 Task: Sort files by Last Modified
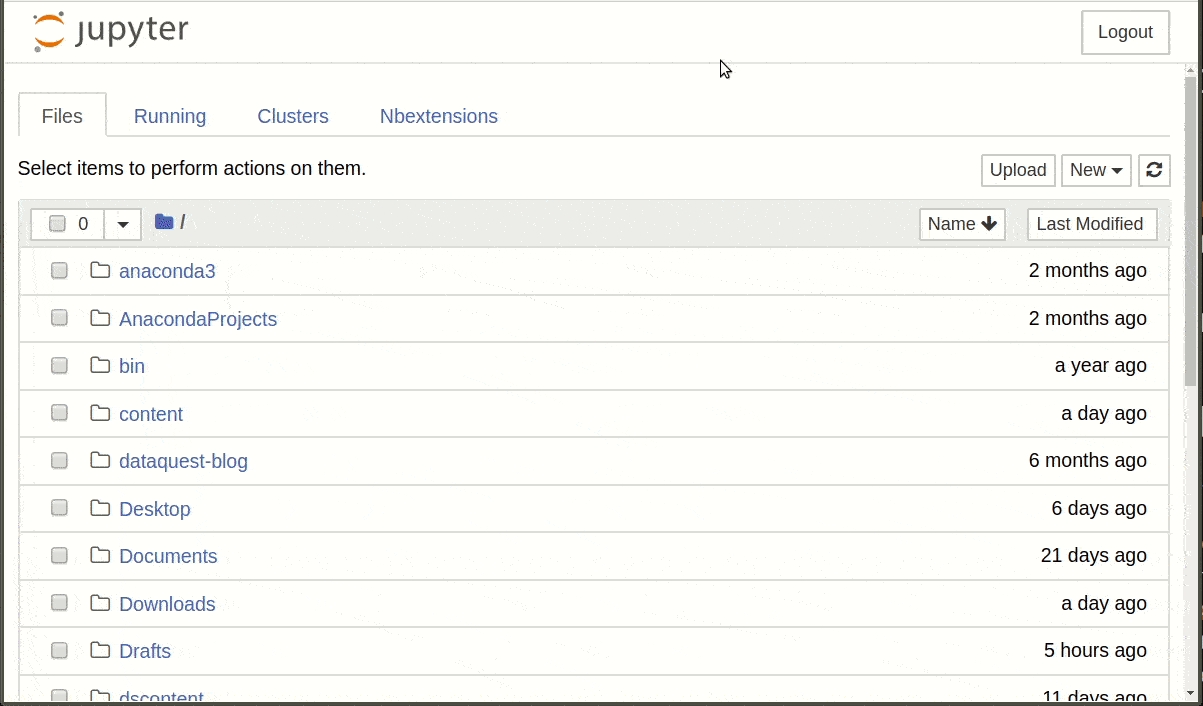pyautogui.click(x=1091, y=224)
